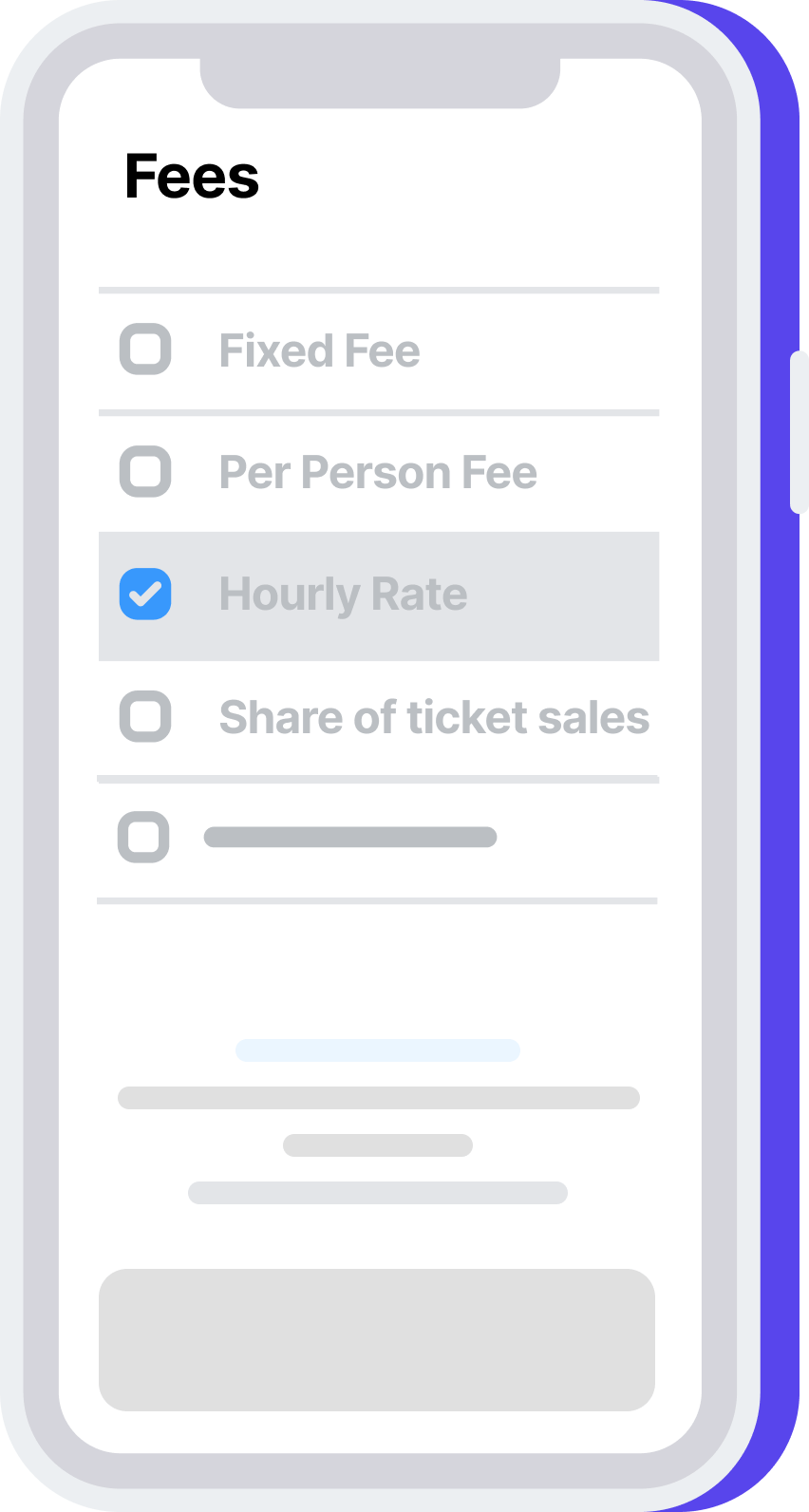Tick the Share of ticket sales checkbox

pos(145,716)
